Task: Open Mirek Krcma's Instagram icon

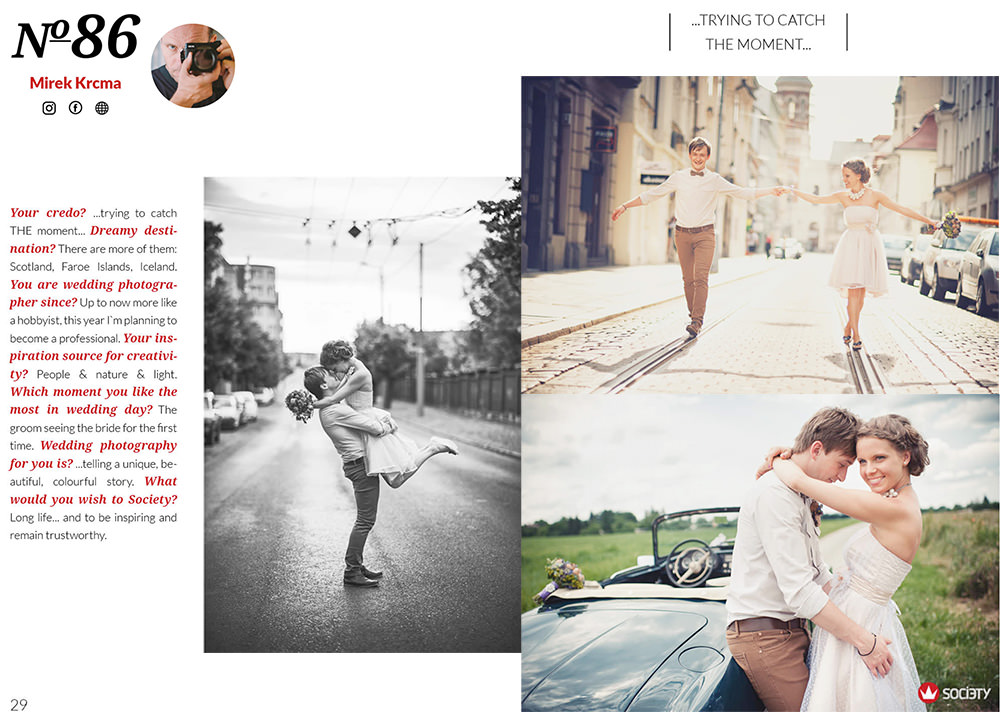Action: pos(49,108)
